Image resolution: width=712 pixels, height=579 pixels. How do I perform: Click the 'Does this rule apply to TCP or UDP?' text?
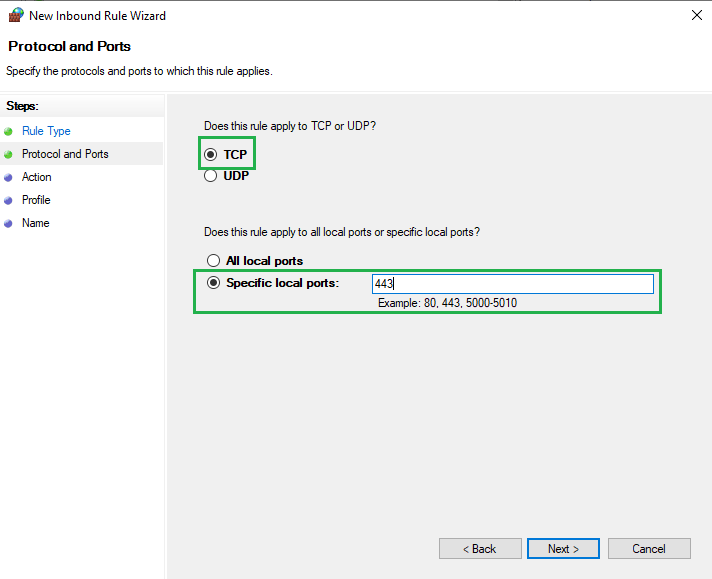pyautogui.click(x=290, y=126)
